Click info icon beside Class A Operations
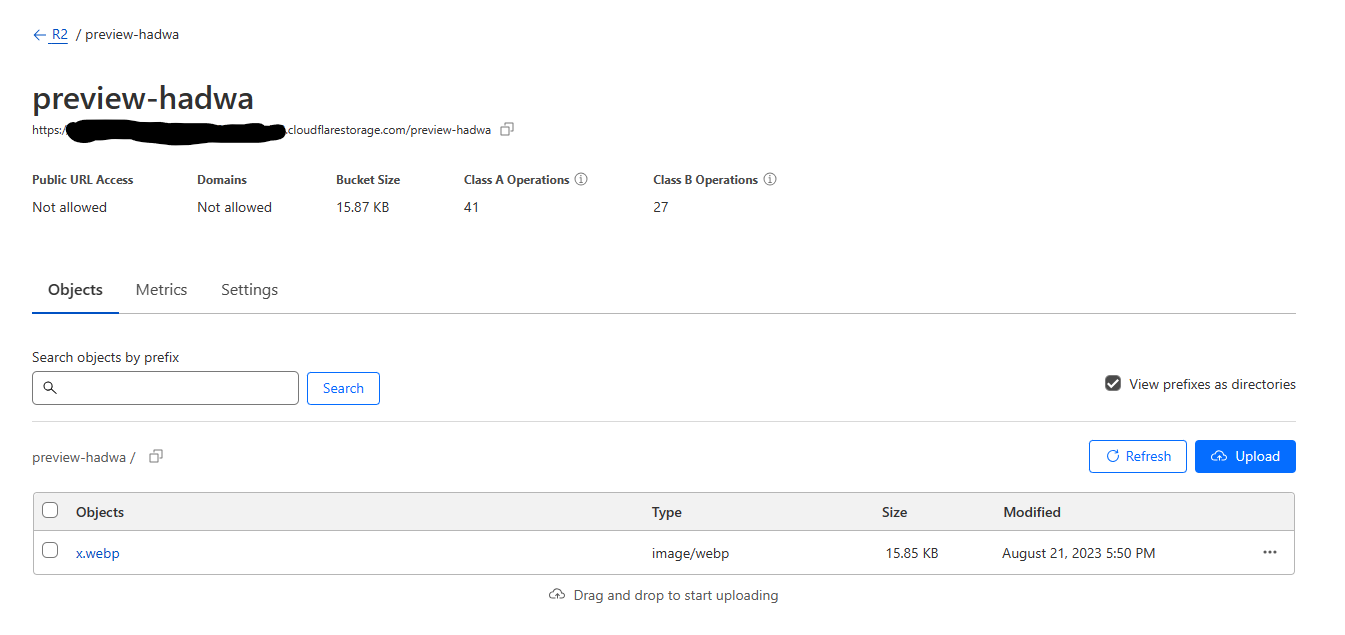1345x635 pixels. click(x=581, y=180)
